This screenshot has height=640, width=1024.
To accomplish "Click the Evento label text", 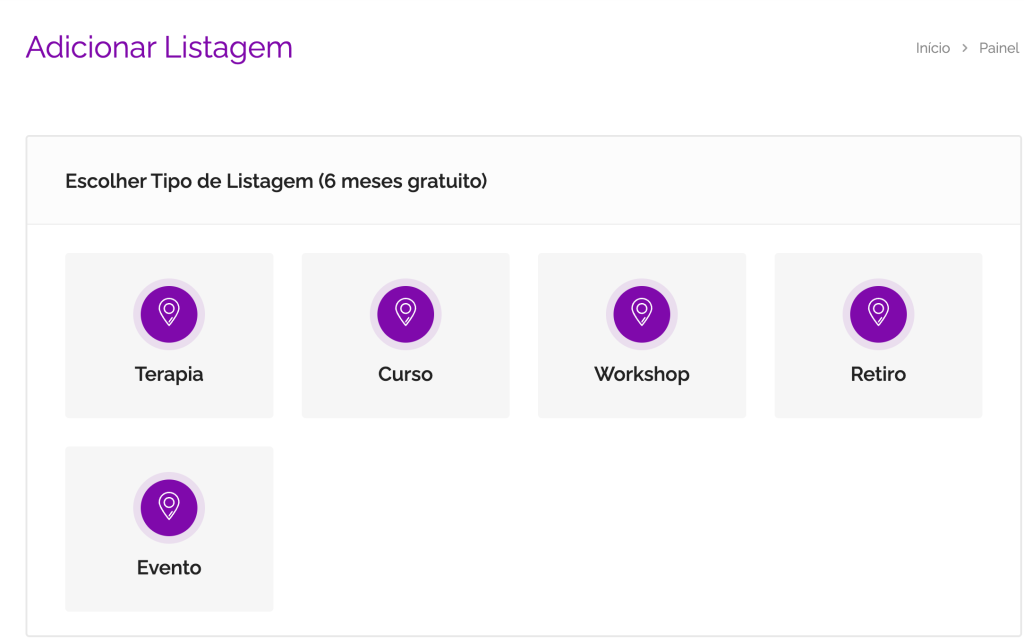I will coord(169,568).
